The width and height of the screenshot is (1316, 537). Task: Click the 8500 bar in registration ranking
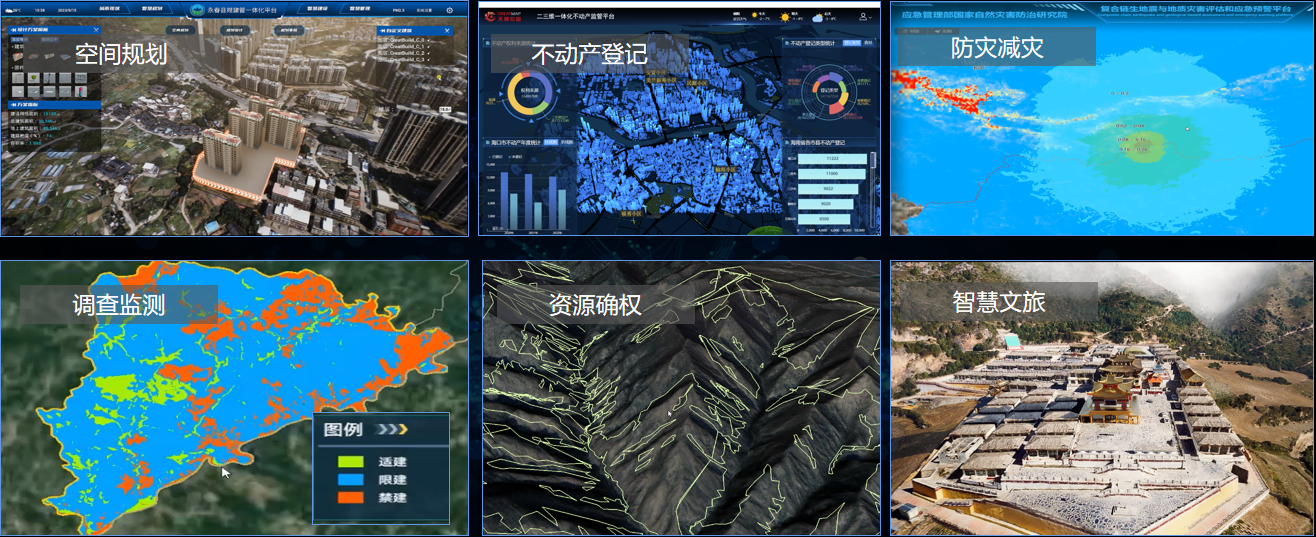coord(824,219)
